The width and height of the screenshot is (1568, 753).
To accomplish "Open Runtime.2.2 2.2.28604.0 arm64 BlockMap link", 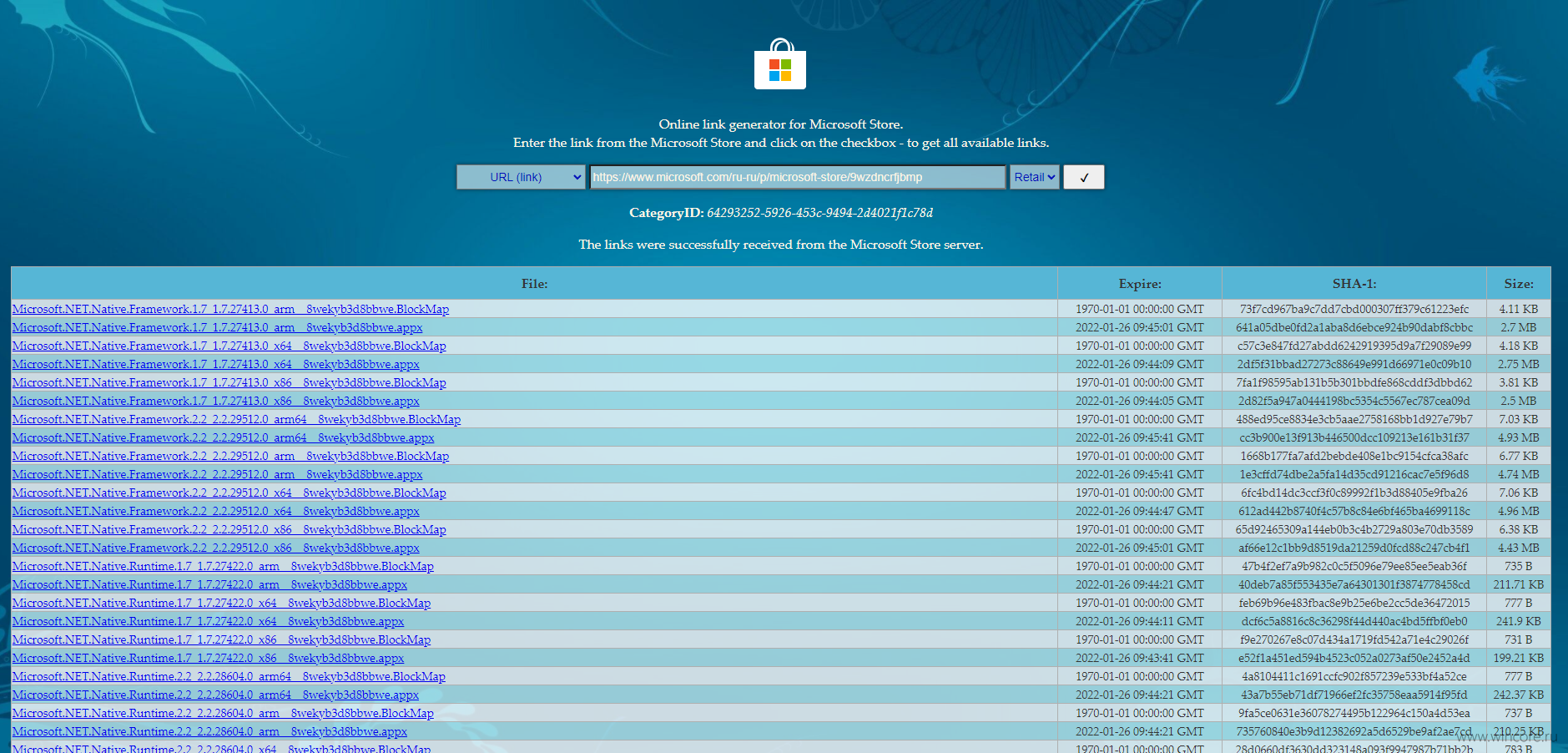I will [x=229, y=676].
